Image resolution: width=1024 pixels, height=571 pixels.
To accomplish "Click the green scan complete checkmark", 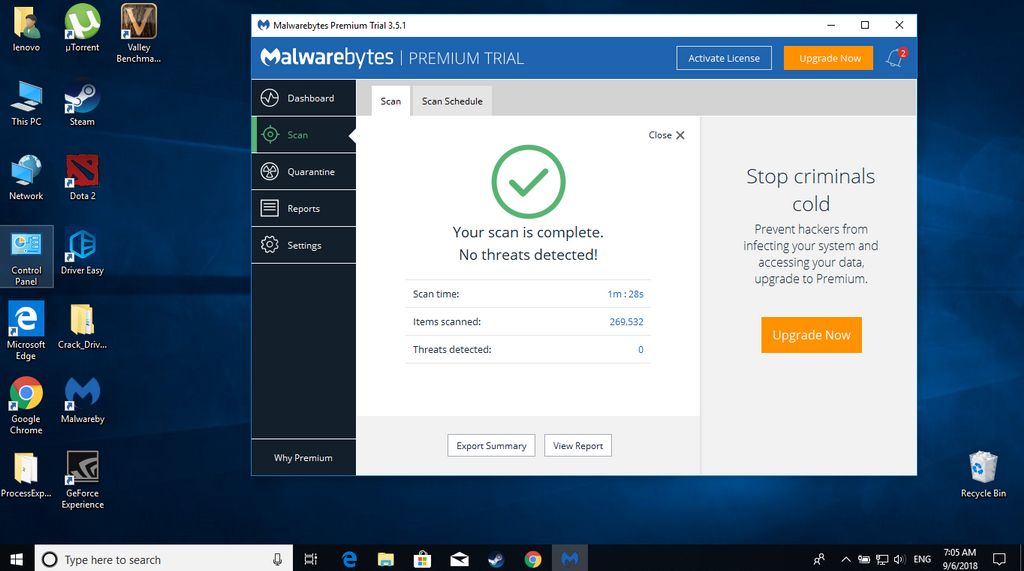I will [x=528, y=182].
